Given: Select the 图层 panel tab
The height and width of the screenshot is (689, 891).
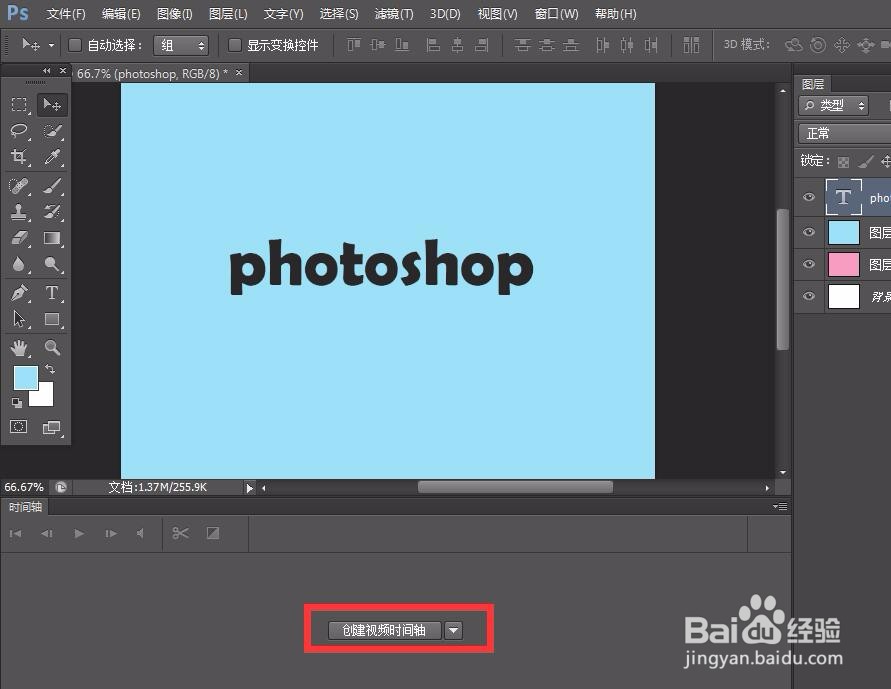Looking at the screenshot, I should click(x=813, y=84).
